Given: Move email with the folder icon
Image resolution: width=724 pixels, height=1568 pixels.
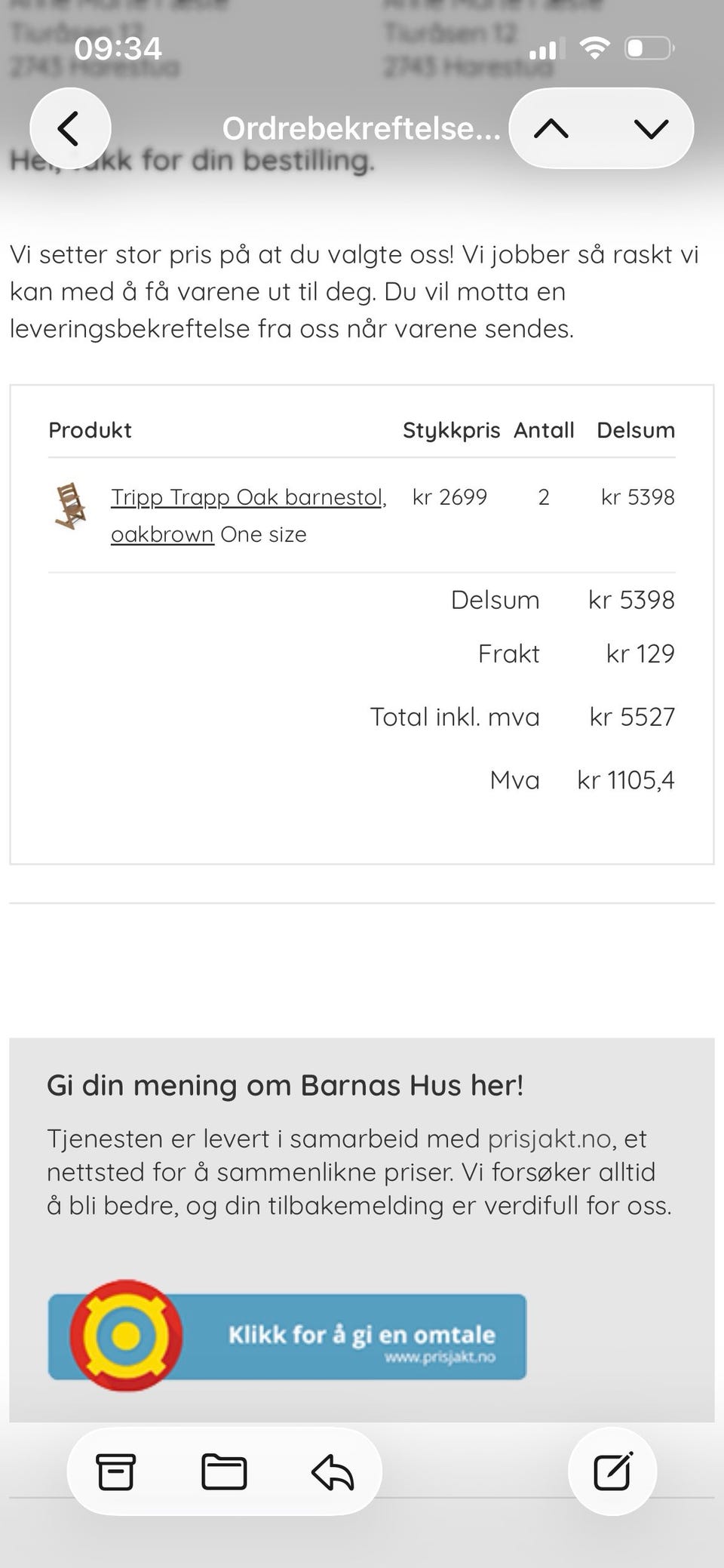Looking at the screenshot, I should pyautogui.click(x=224, y=1471).
